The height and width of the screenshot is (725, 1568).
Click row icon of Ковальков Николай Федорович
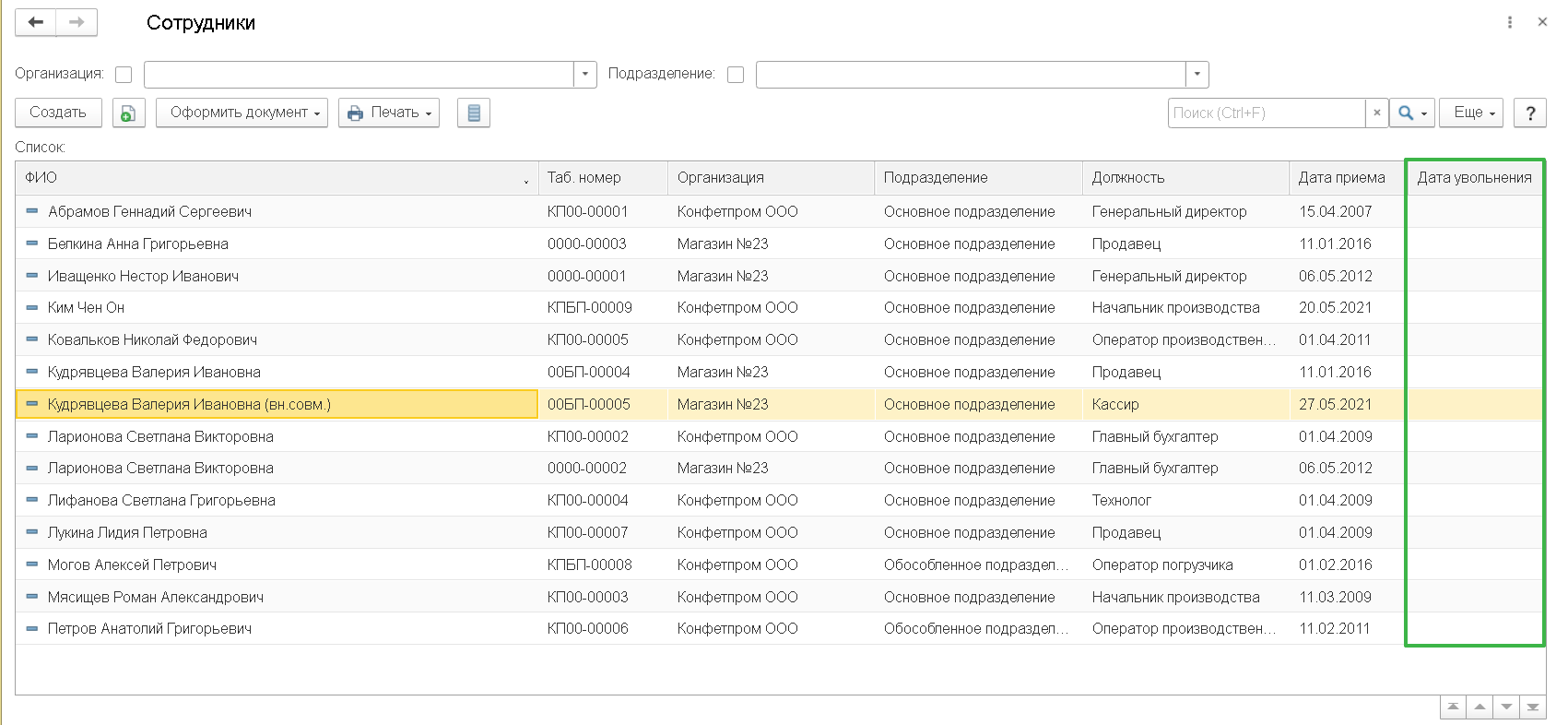coord(32,339)
